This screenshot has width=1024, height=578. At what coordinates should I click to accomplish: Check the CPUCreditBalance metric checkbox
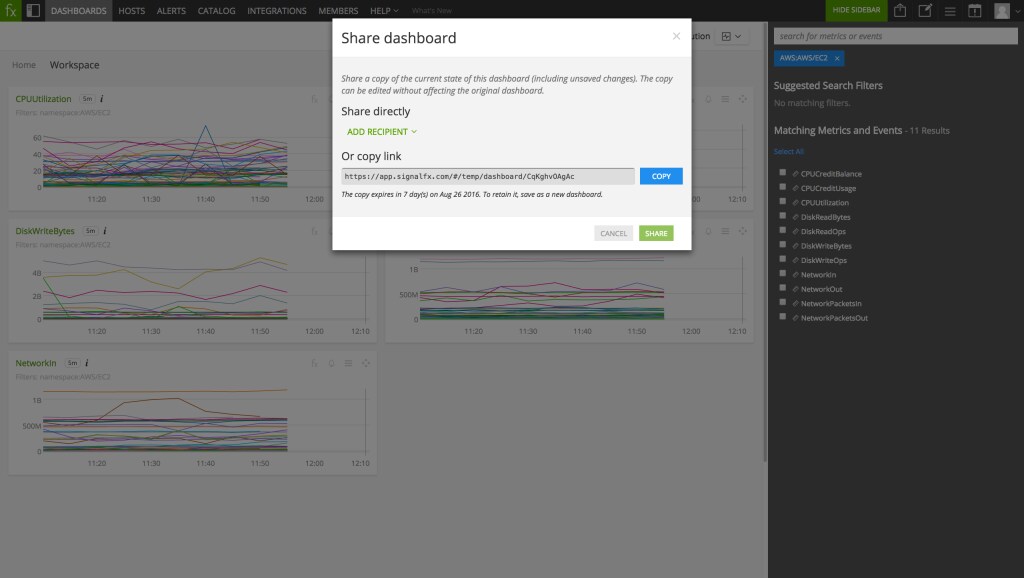click(782, 172)
